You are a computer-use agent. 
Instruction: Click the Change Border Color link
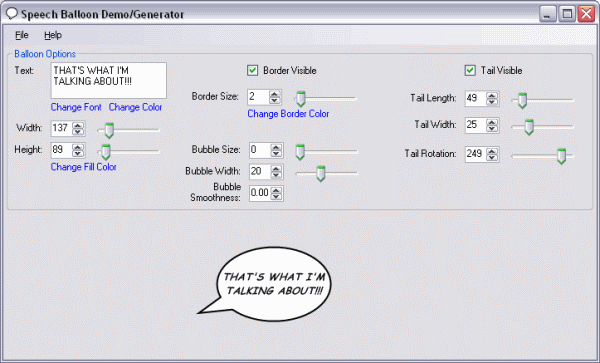[x=288, y=114]
